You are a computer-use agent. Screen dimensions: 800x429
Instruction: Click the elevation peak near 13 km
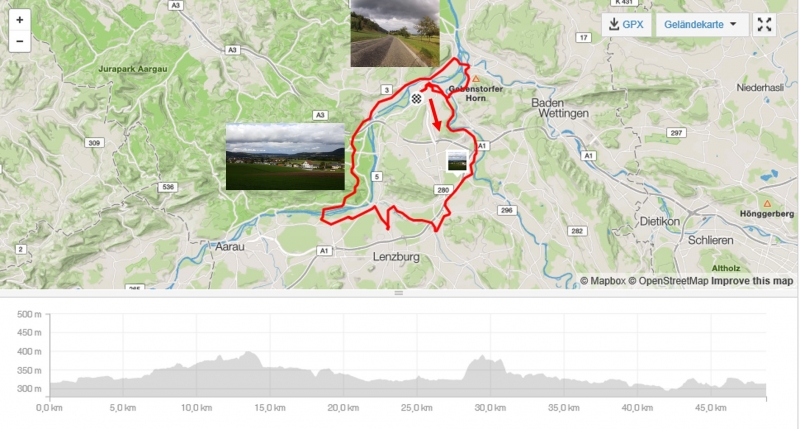point(248,352)
